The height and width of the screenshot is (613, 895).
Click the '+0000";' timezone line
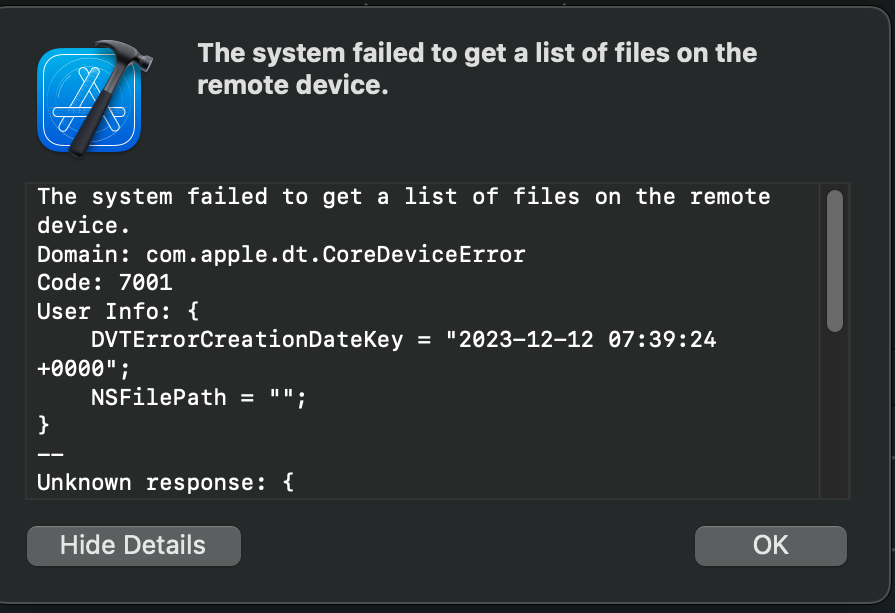click(x=83, y=369)
